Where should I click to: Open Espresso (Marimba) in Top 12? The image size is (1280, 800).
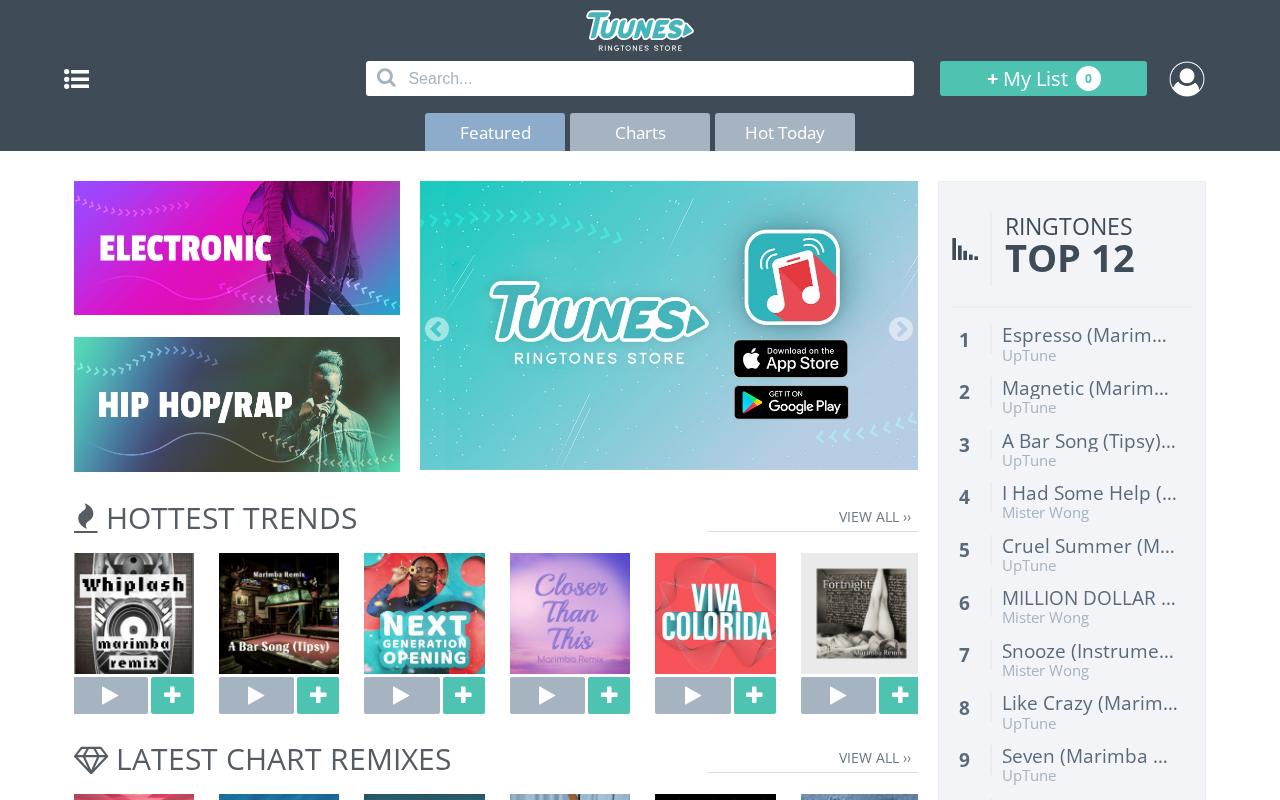pyautogui.click(x=1084, y=335)
